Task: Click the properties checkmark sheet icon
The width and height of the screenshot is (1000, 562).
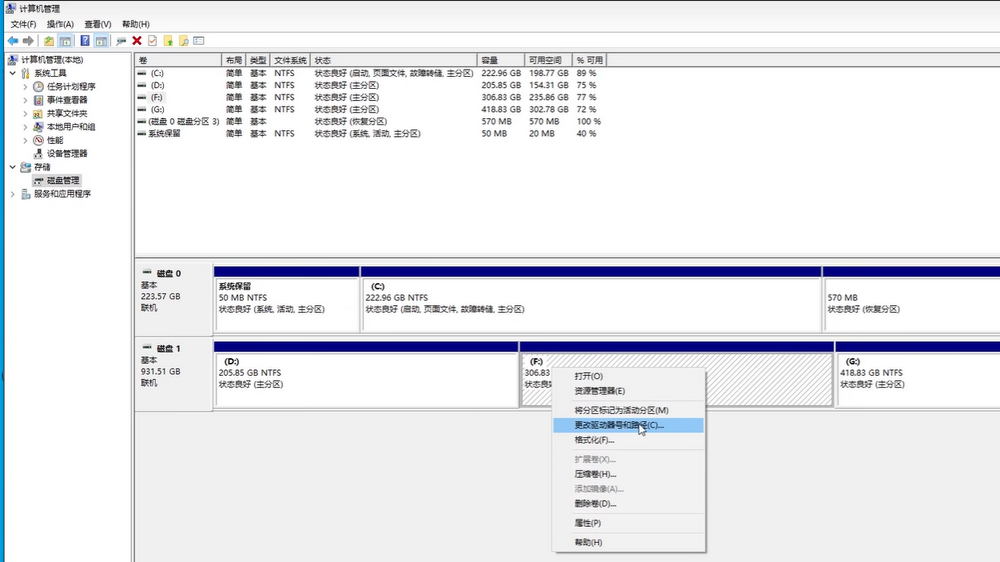Action: click(152, 41)
